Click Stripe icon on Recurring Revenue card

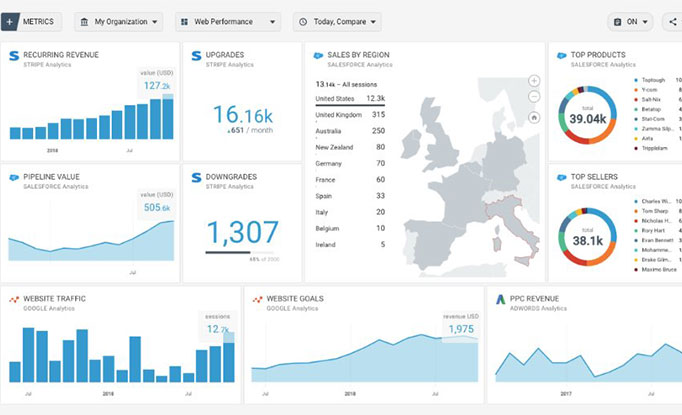tap(14, 58)
